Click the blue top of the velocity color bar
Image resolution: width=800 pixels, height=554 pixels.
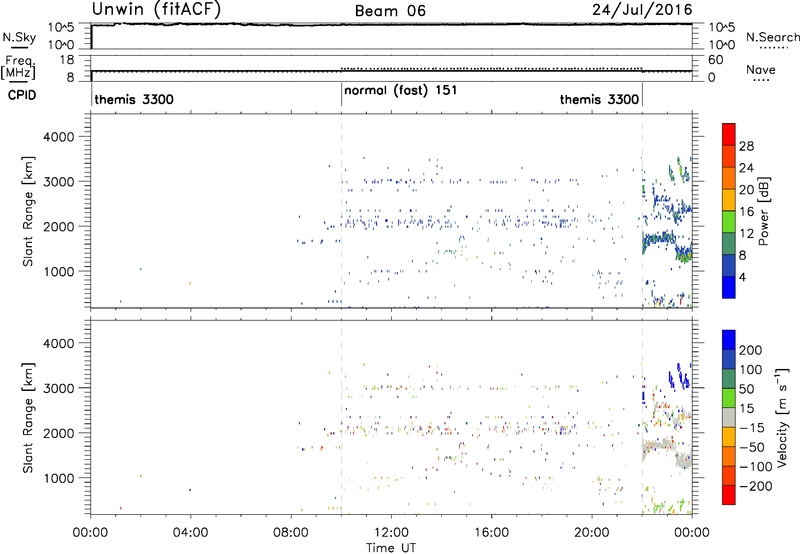[729, 338]
